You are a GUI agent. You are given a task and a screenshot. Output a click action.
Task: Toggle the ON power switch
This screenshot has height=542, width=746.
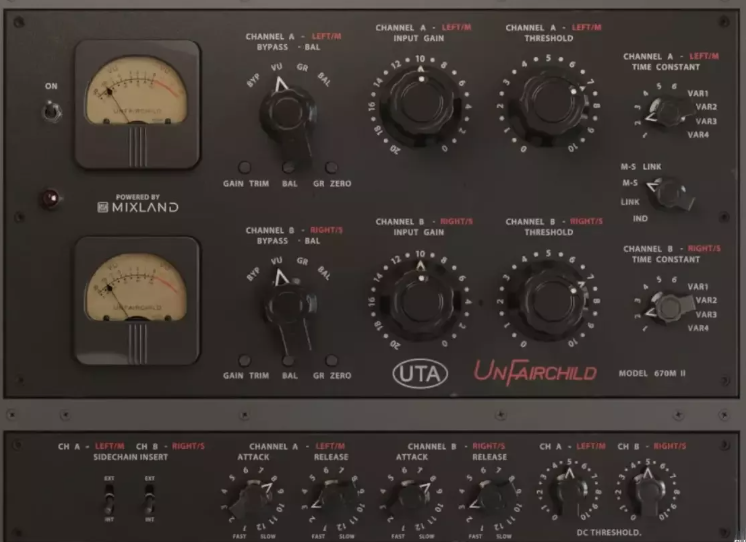[51, 111]
